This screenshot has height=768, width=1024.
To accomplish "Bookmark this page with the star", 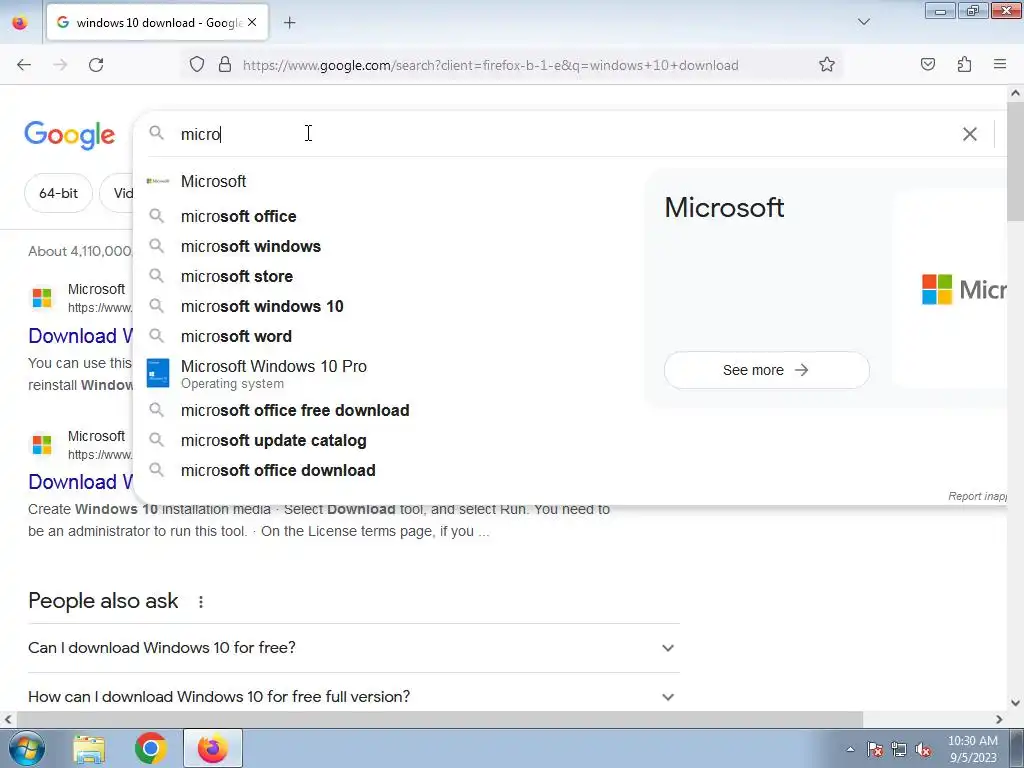I will coord(827,64).
